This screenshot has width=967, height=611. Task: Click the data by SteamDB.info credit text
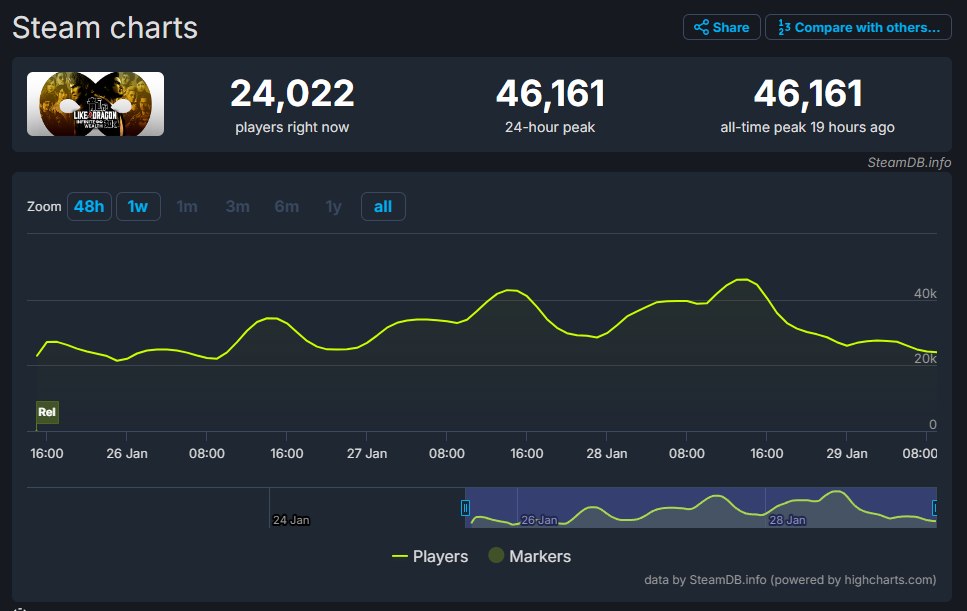pos(790,580)
